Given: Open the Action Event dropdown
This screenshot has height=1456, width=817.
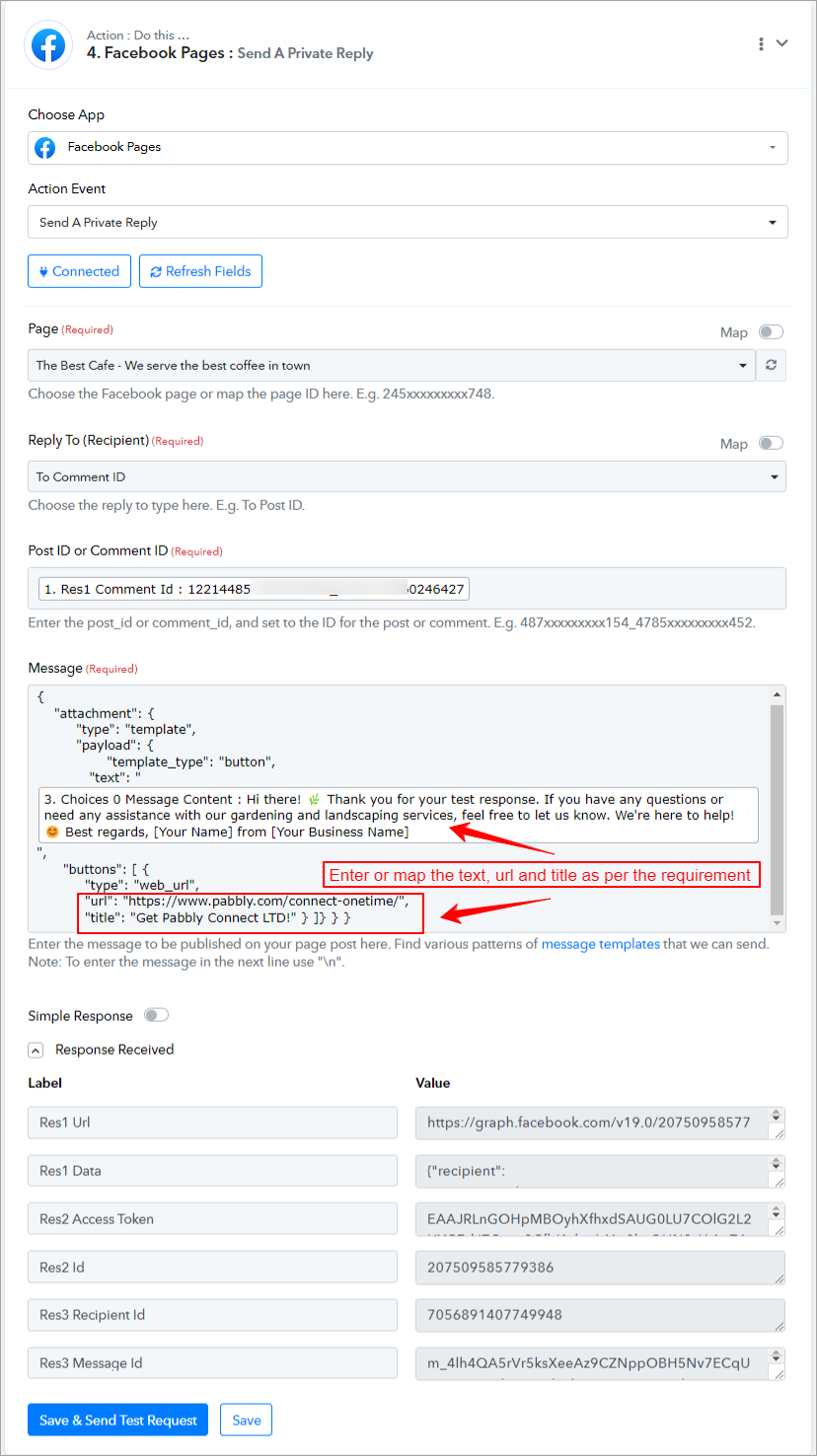Looking at the screenshot, I should [x=408, y=222].
